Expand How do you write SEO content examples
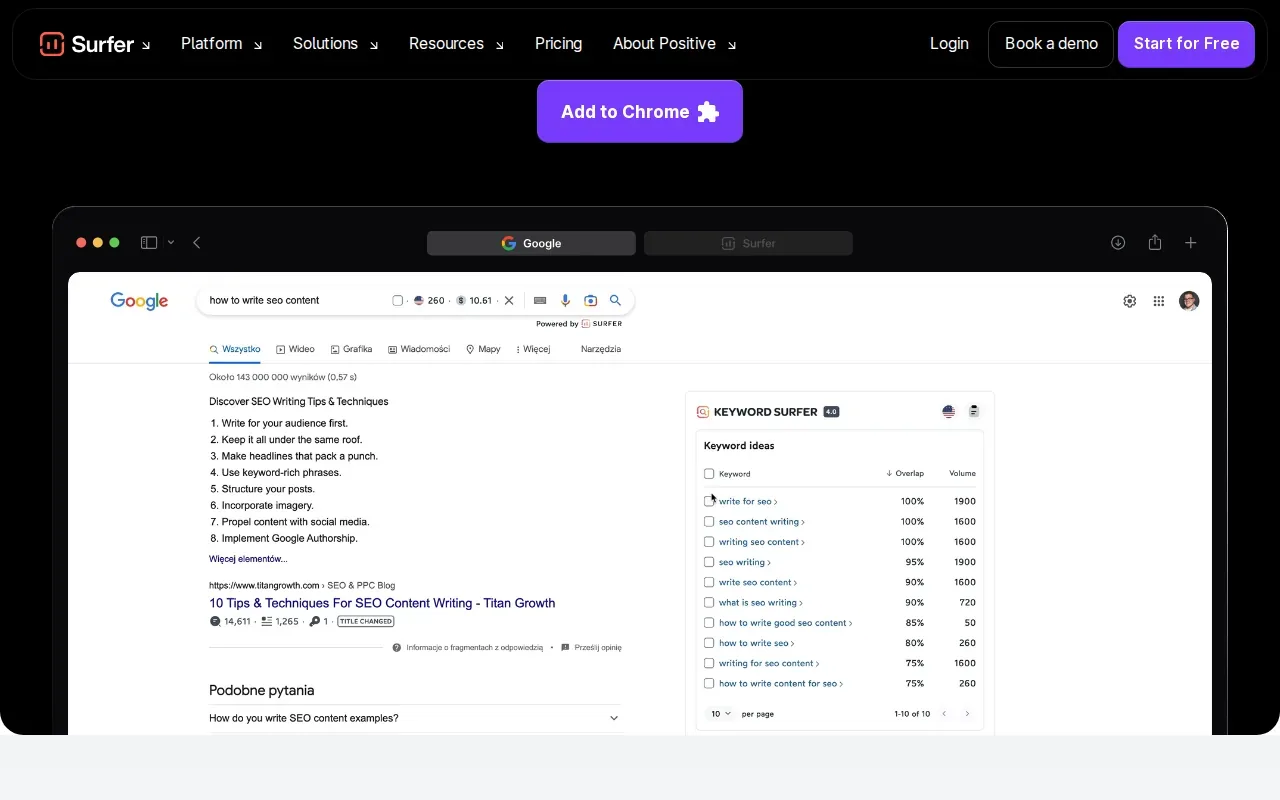Viewport: 1280px width, 800px height. [415, 718]
